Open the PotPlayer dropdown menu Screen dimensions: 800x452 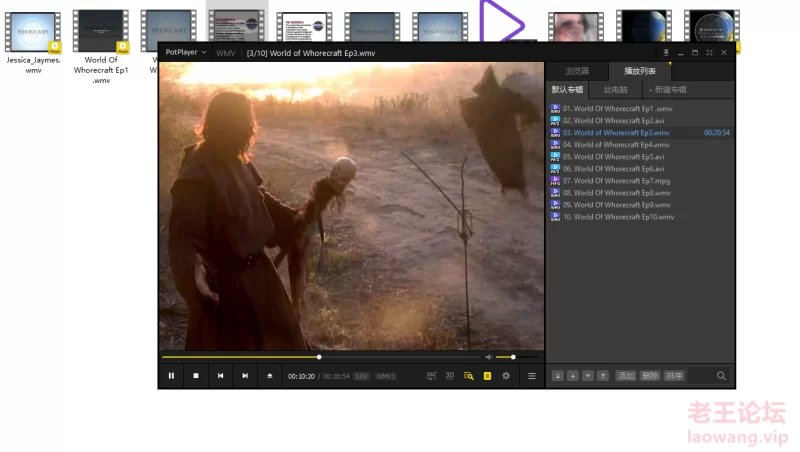[186, 52]
